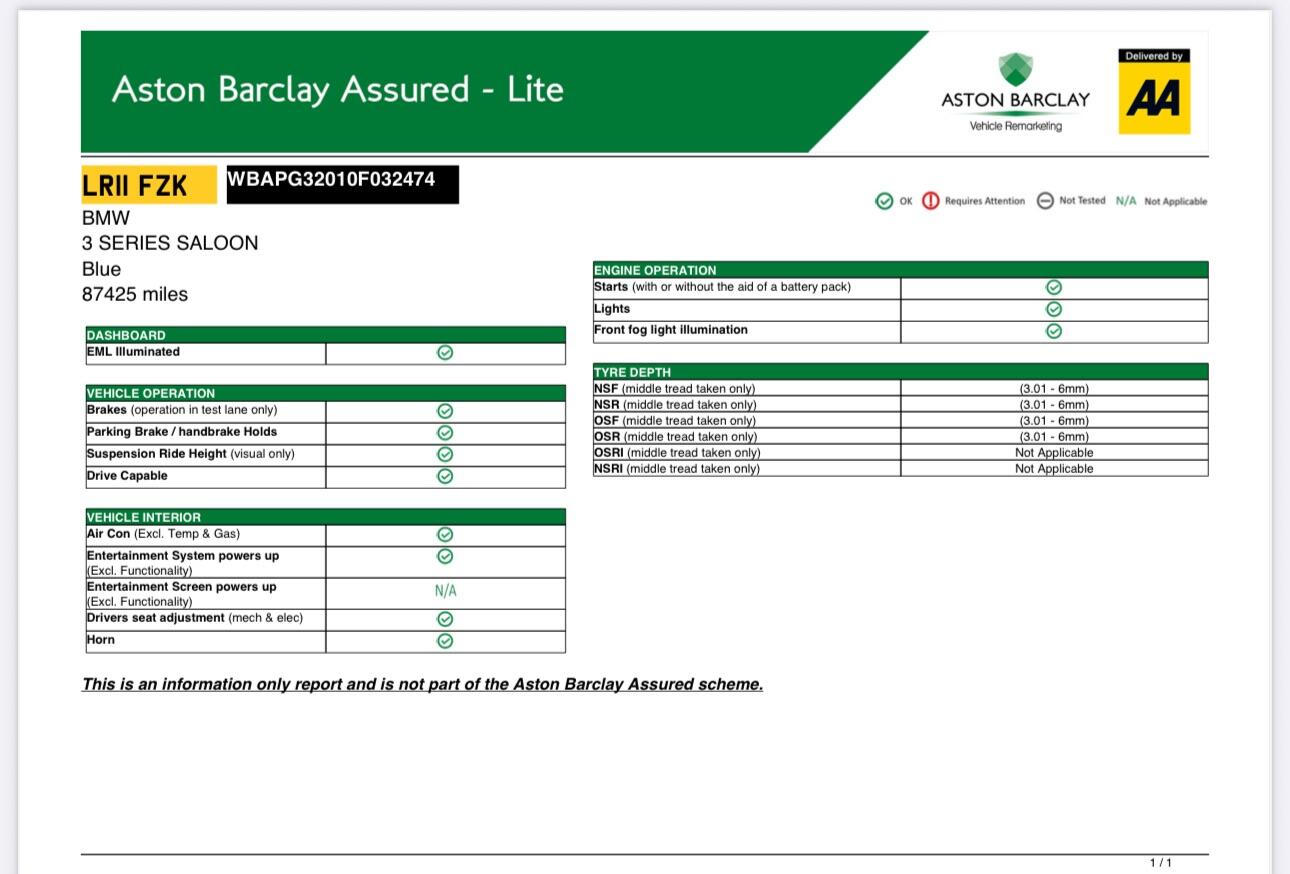
Task: Click the EML Illuminated check icon
Action: [x=445, y=353]
